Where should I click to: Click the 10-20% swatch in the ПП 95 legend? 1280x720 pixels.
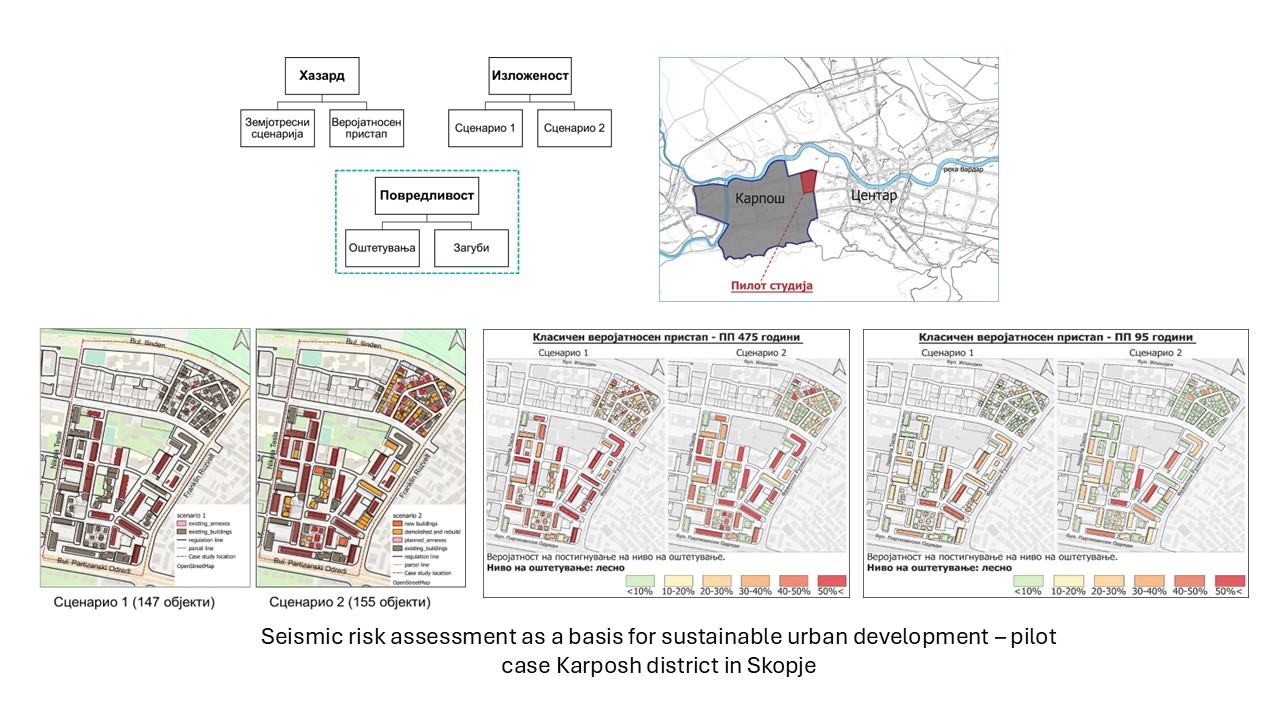pyautogui.click(x=1067, y=579)
